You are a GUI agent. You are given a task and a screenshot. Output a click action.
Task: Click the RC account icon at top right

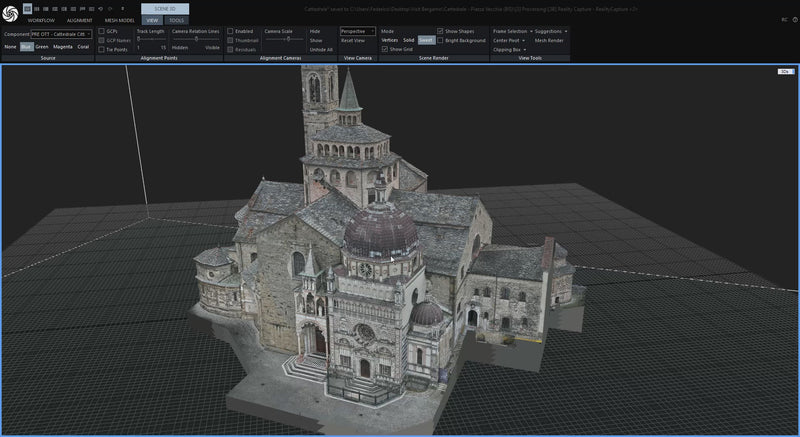pyautogui.click(x=783, y=20)
